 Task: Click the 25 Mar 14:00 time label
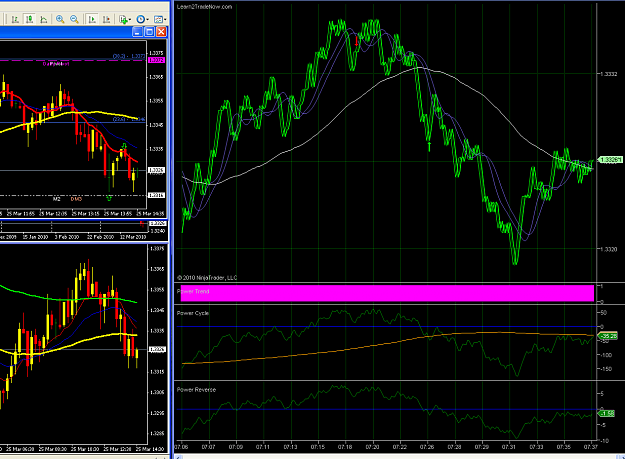(x=150, y=449)
